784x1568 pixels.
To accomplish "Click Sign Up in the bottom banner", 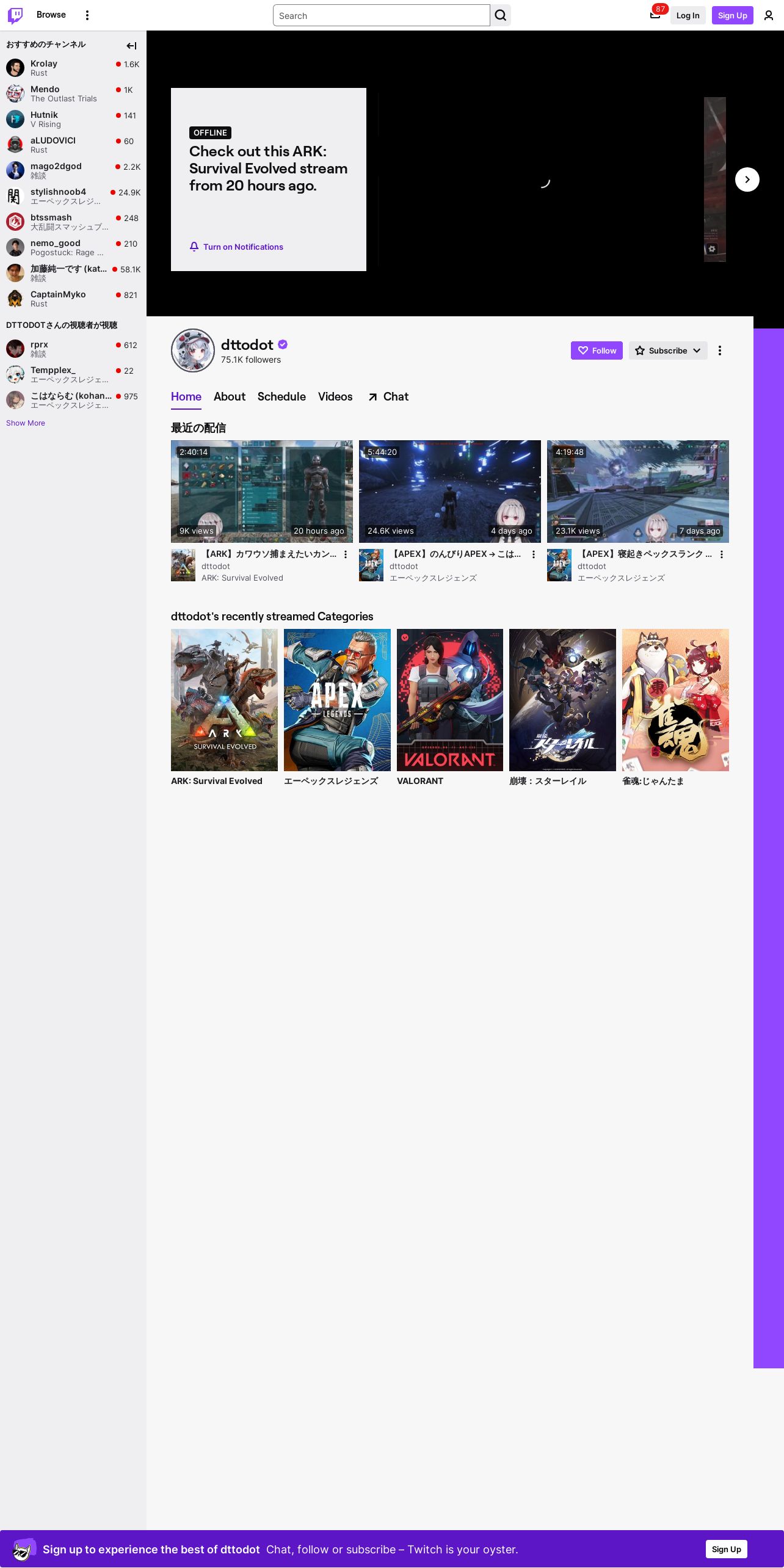I will tap(727, 1549).
